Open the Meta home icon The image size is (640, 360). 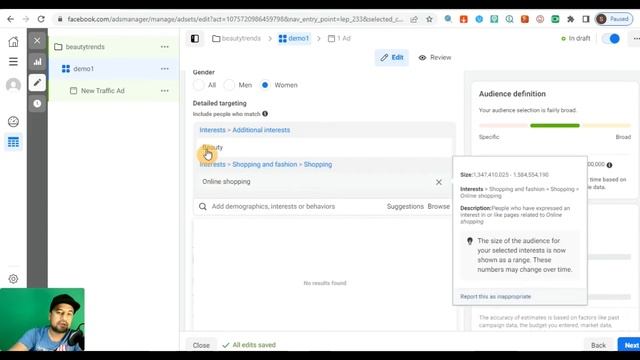[x=13, y=41]
